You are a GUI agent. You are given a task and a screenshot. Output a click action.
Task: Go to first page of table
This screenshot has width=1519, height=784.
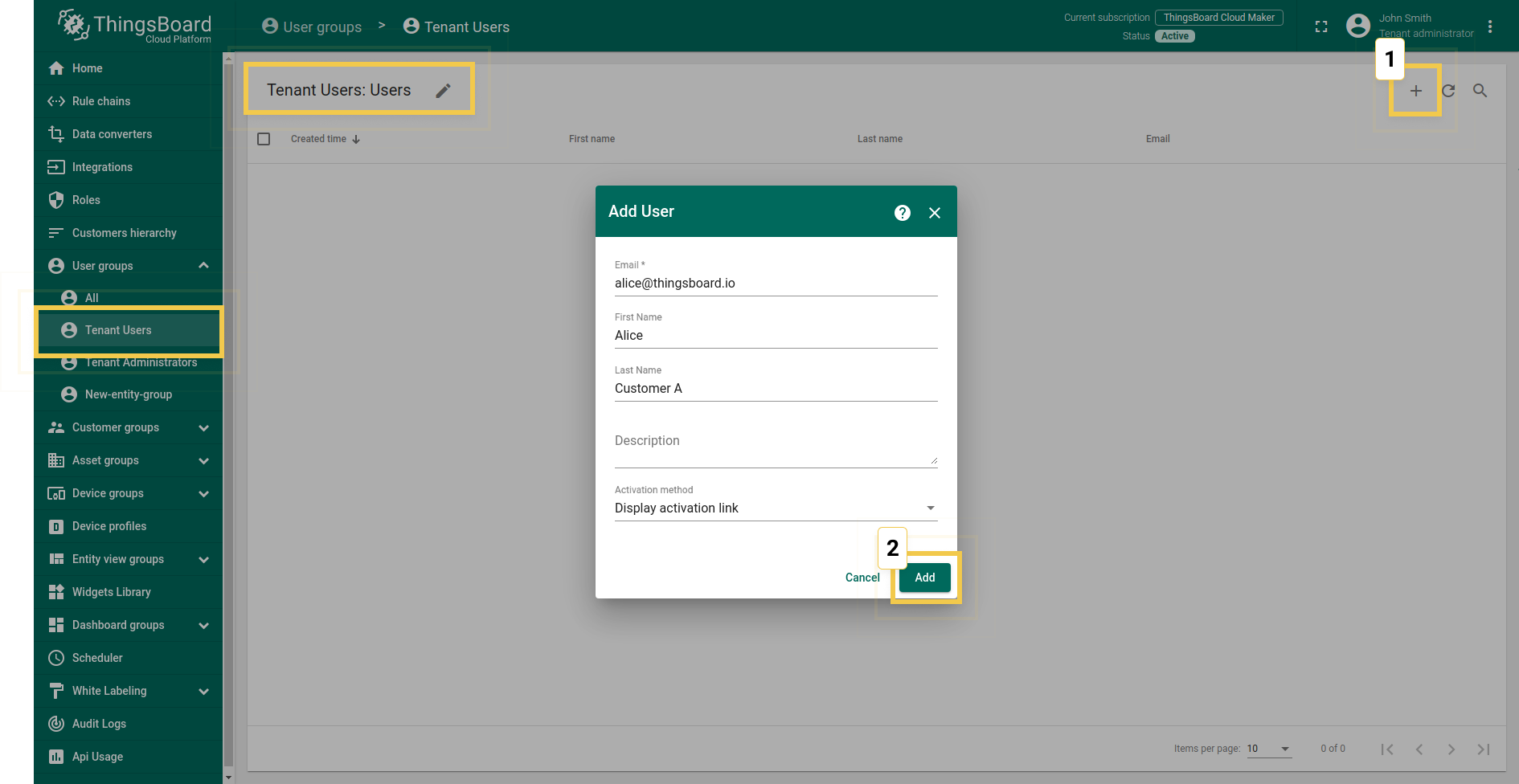[1387, 749]
